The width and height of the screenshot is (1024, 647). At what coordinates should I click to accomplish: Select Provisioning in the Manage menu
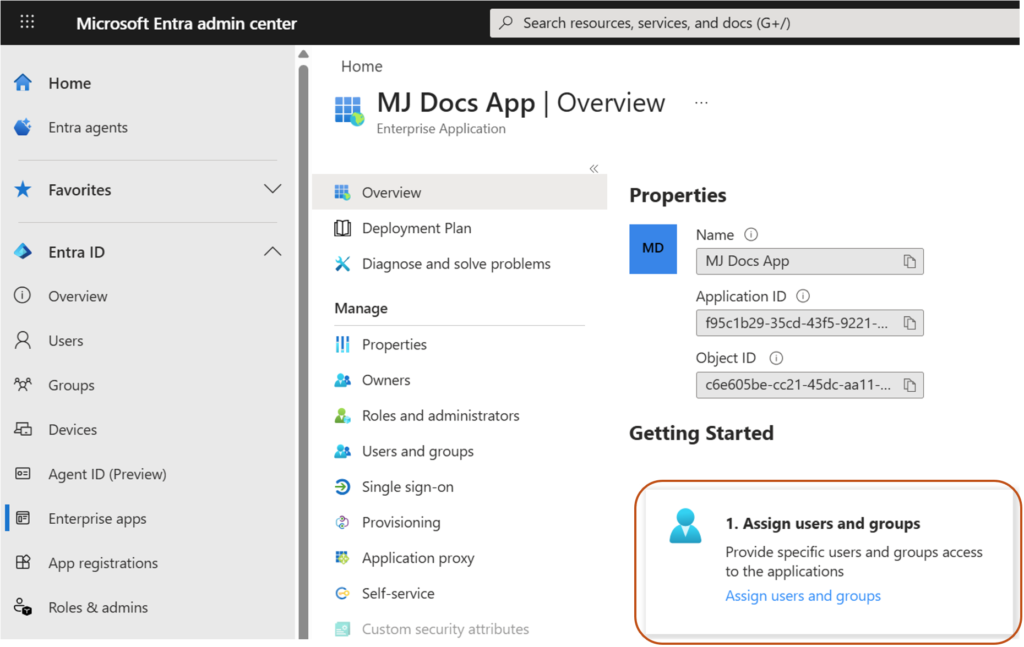pyautogui.click(x=400, y=522)
